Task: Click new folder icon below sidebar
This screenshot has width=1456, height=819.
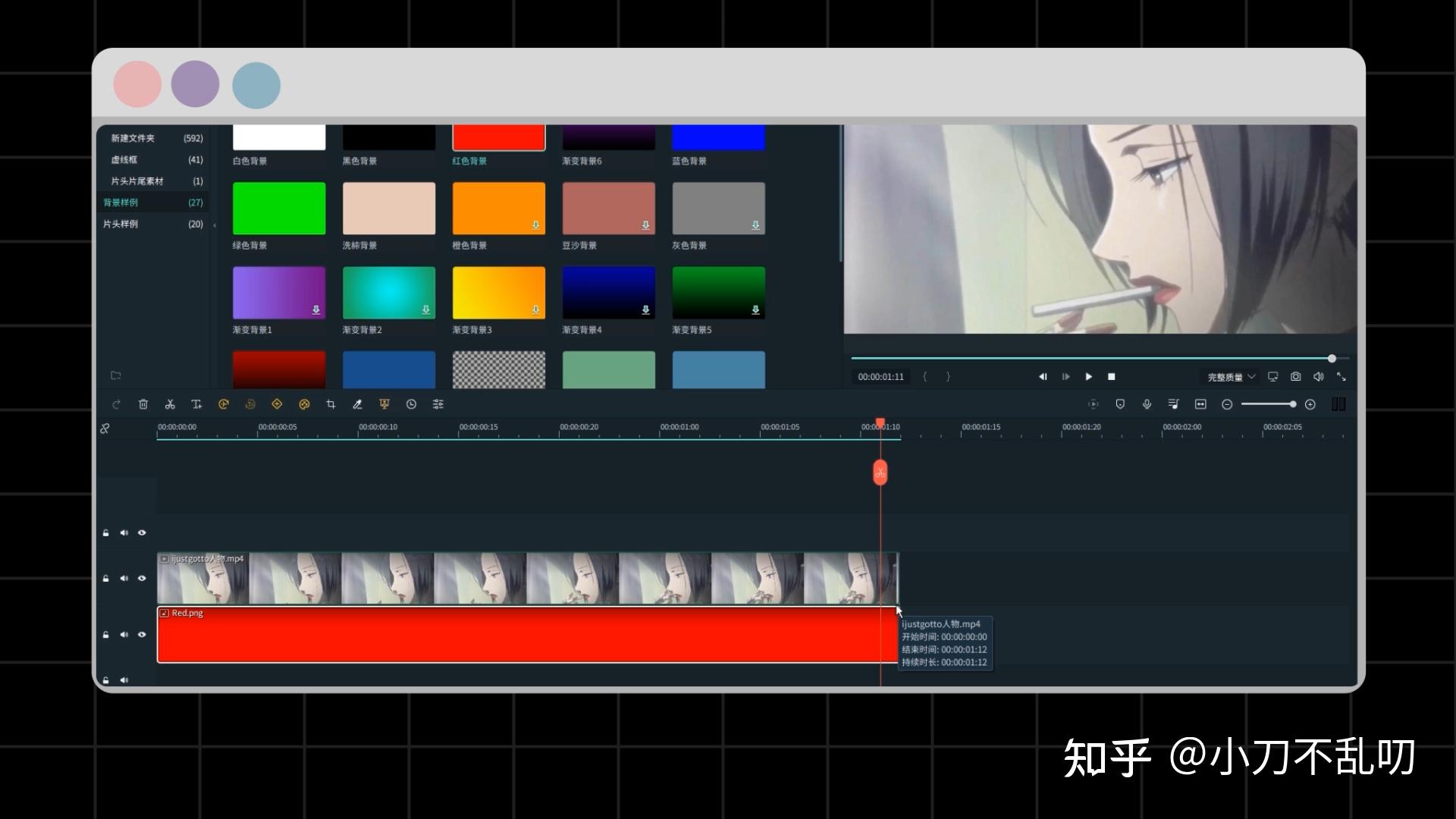Action: pos(116,375)
